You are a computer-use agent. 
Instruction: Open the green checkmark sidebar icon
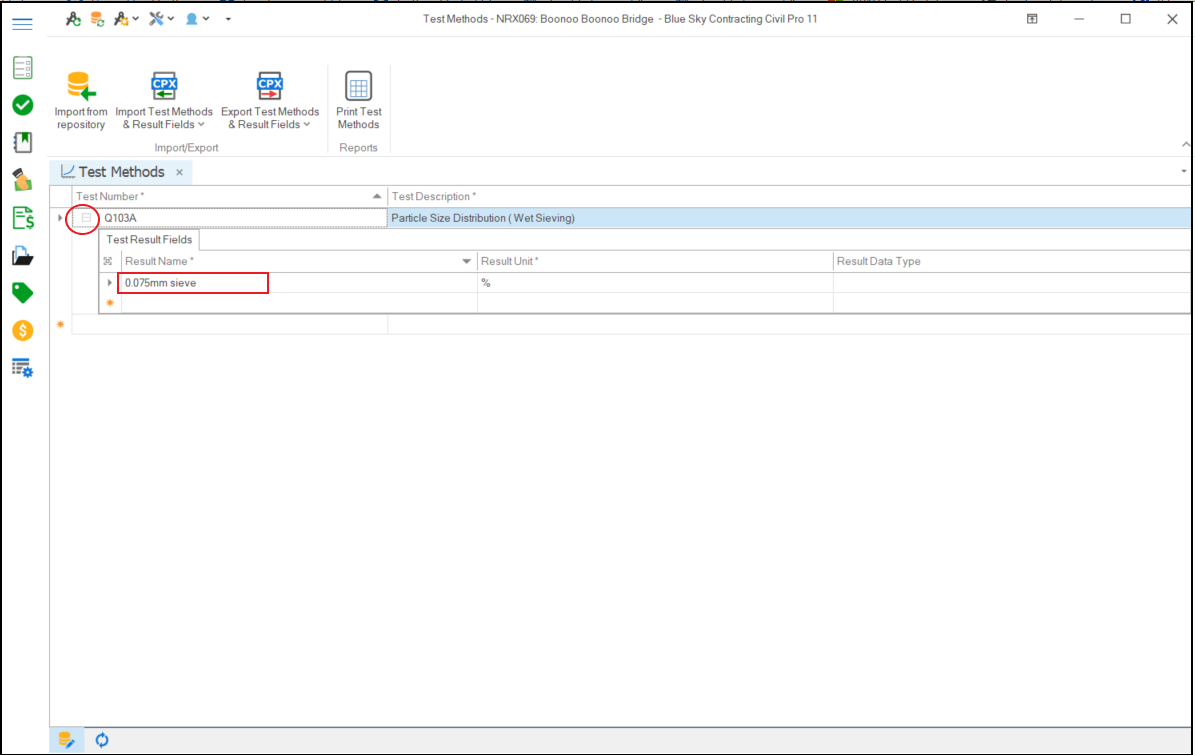tap(22, 105)
